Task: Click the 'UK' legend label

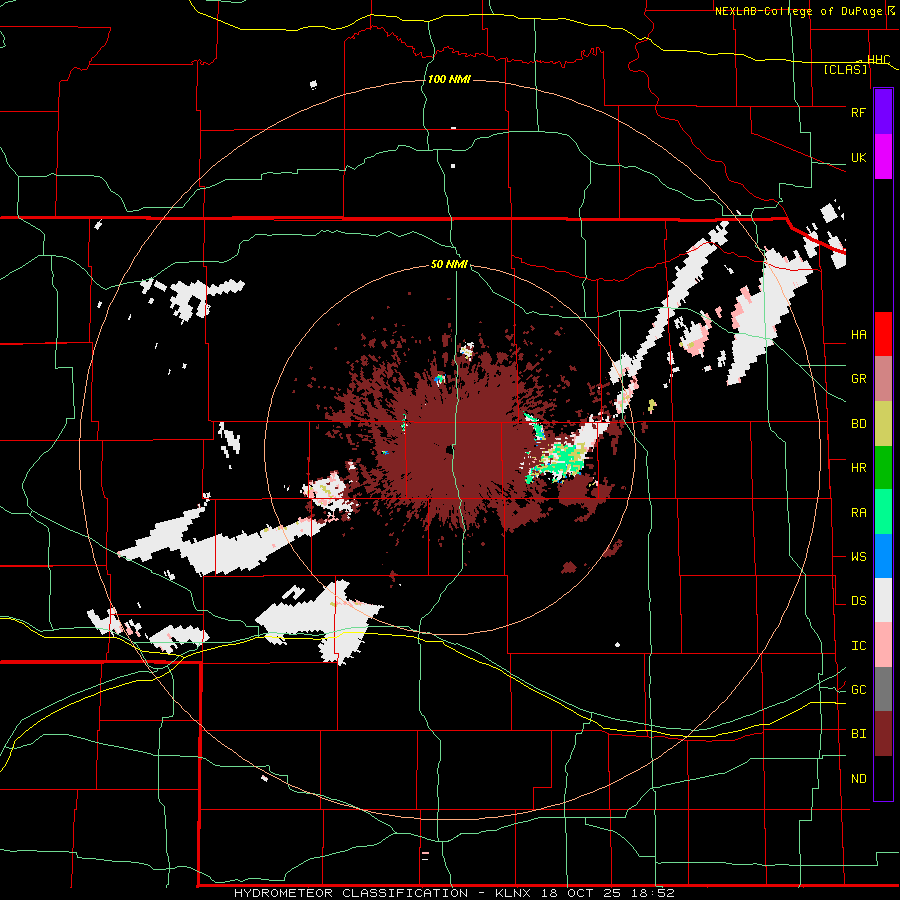Action: point(858,158)
